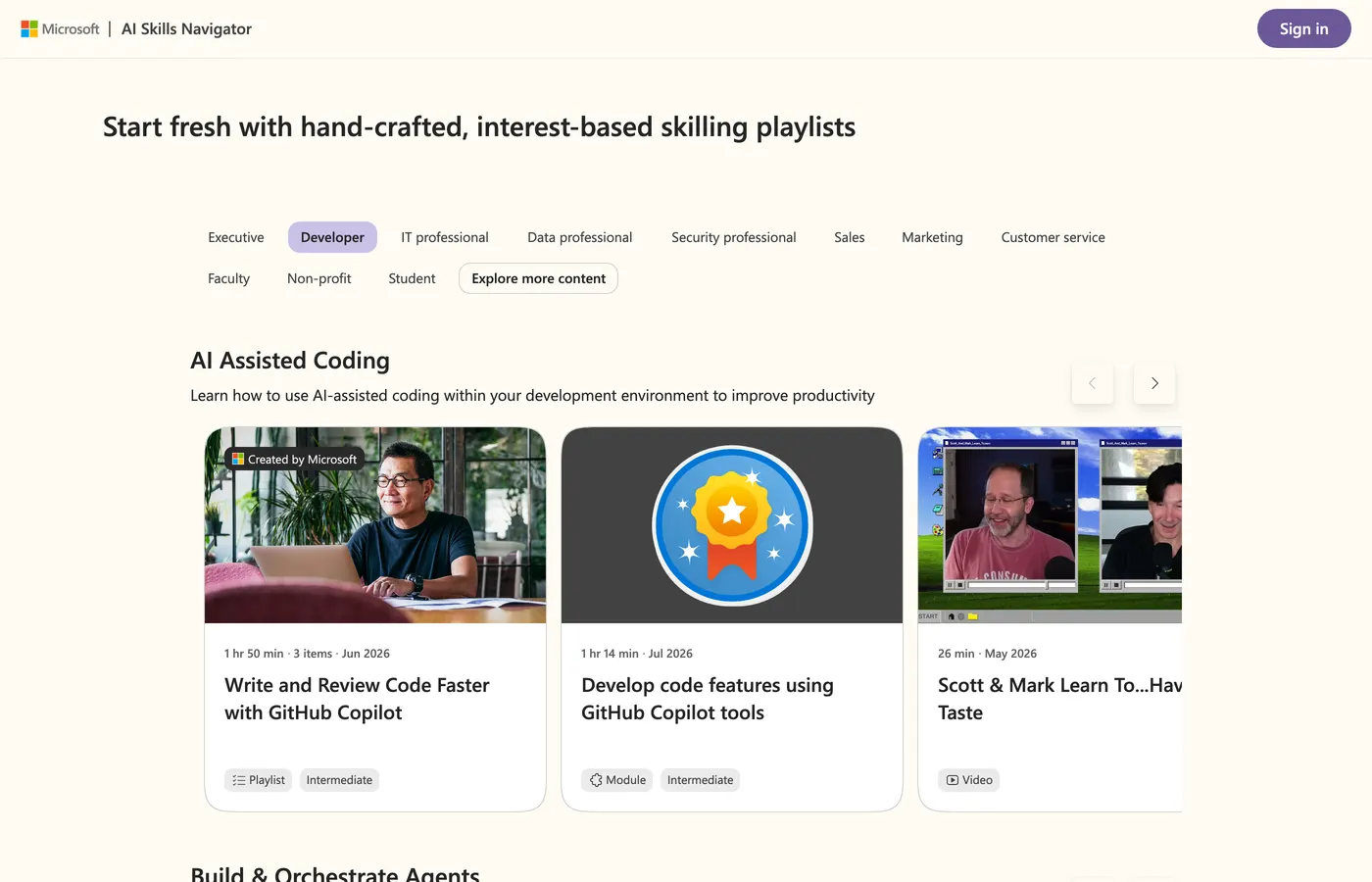The height and width of the screenshot is (882, 1372).
Task: Click the AI Assisted Coding heading
Action: pyautogui.click(x=290, y=361)
